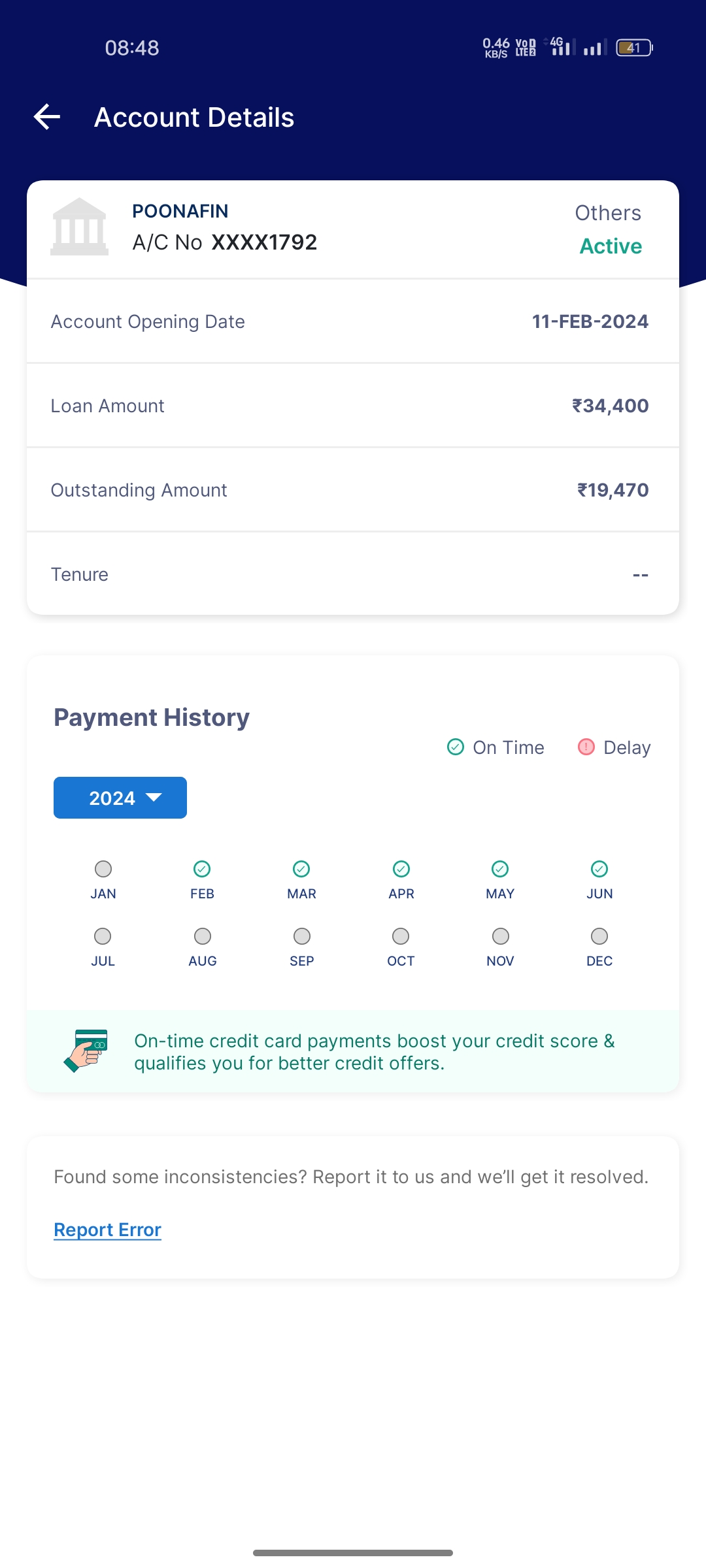Tap the home gesture bar at bottom

click(x=353, y=1552)
